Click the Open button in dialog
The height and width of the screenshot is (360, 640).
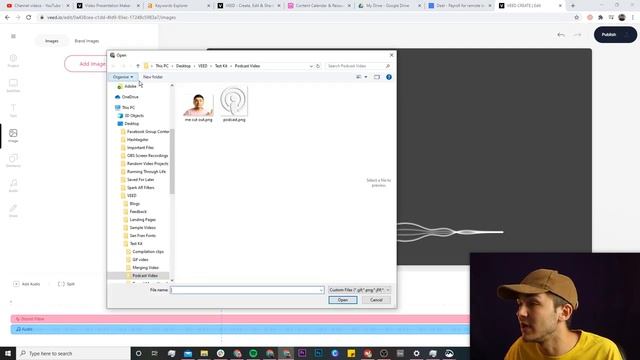point(342,300)
